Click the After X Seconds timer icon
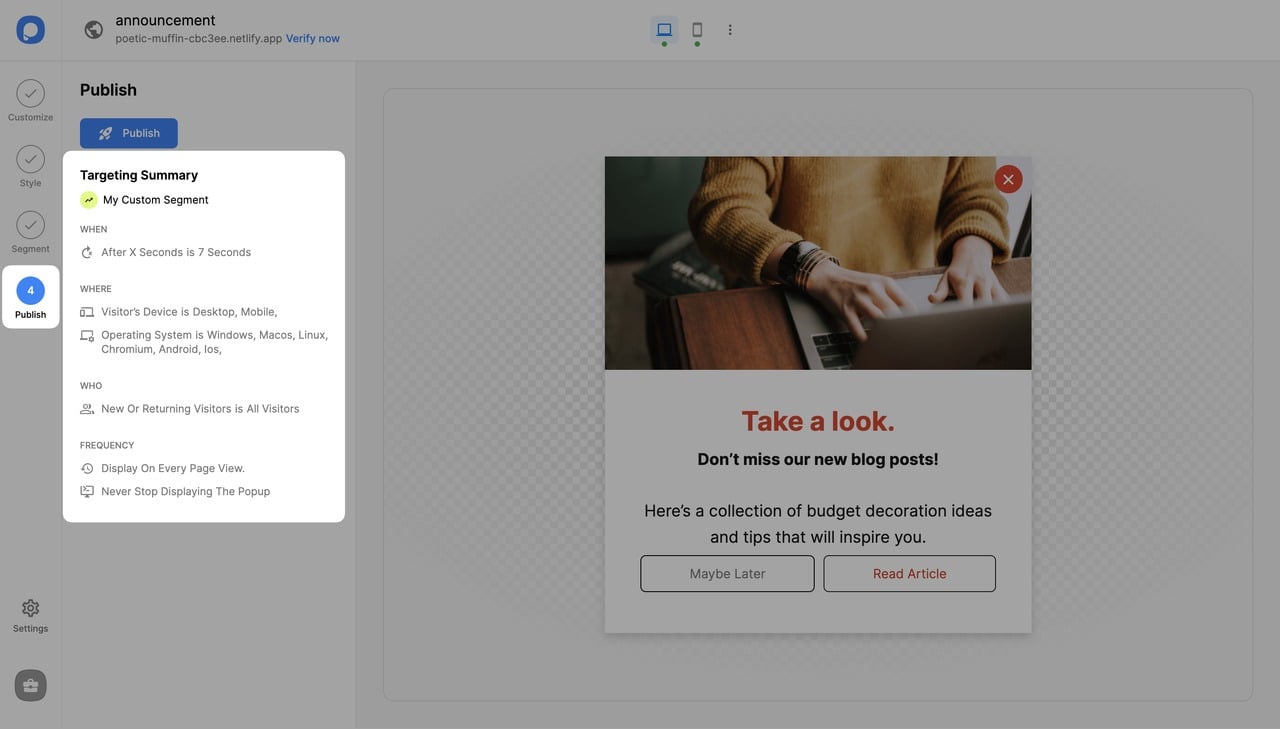The width and height of the screenshot is (1280, 729). (x=87, y=253)
